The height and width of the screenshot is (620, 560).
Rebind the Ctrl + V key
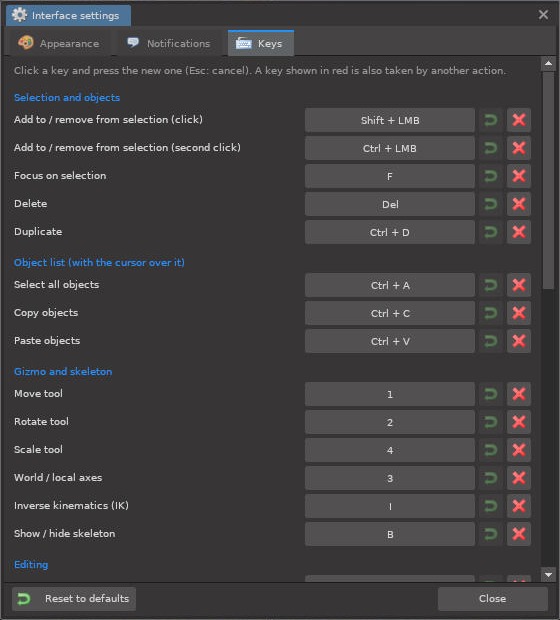[x=390, y=341]
